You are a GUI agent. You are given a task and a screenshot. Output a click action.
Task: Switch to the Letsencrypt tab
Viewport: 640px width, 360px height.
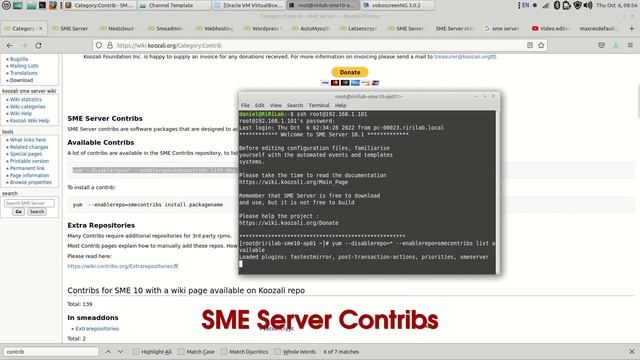360,29
